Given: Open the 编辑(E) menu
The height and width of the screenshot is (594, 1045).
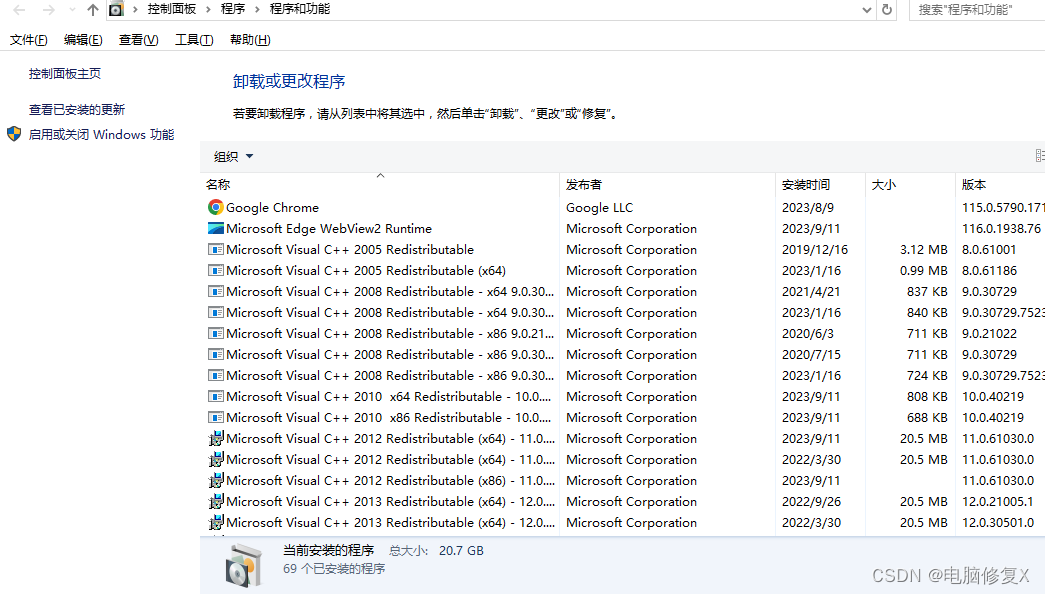Looking at the screenshot, I should click(x=83, y=40).
